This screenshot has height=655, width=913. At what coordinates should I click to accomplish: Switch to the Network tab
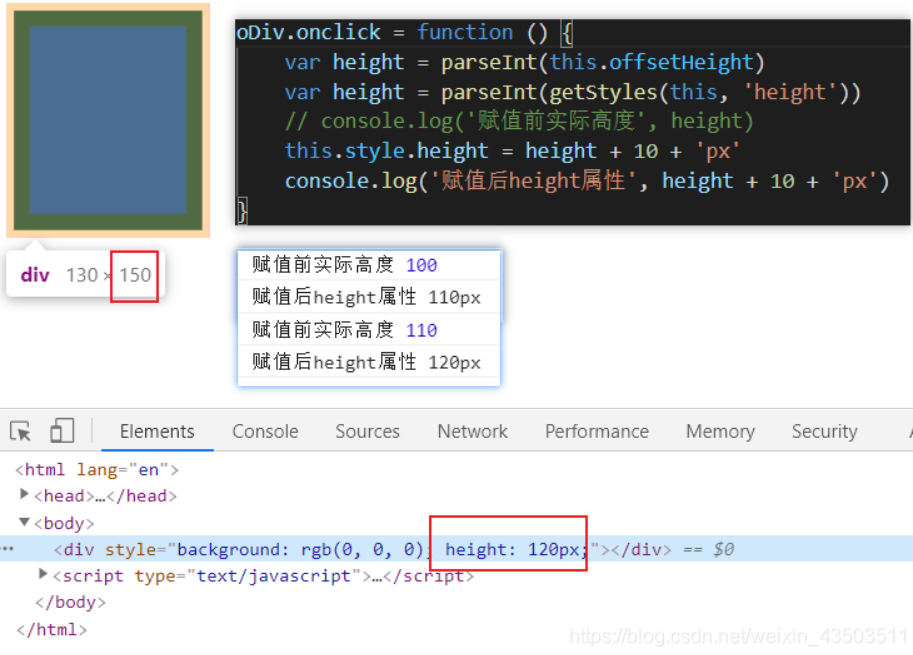tap(472, 431)
